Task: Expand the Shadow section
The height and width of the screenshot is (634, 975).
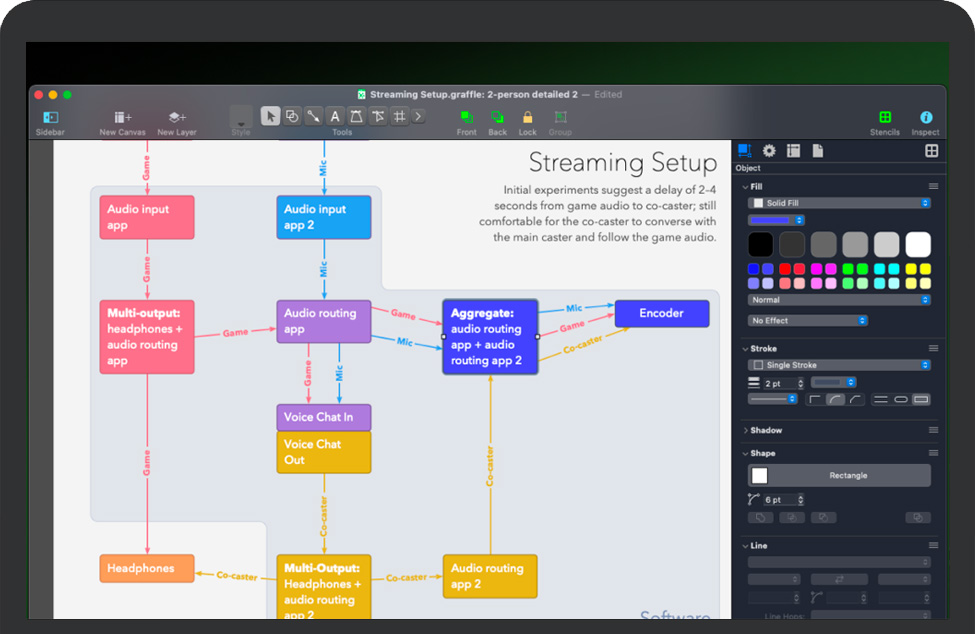Action: click(x=745, y=430)
